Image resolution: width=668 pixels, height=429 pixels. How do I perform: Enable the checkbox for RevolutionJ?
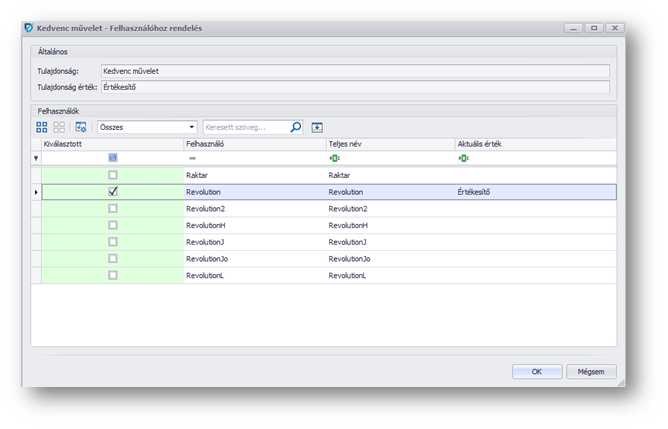(113, 242)
